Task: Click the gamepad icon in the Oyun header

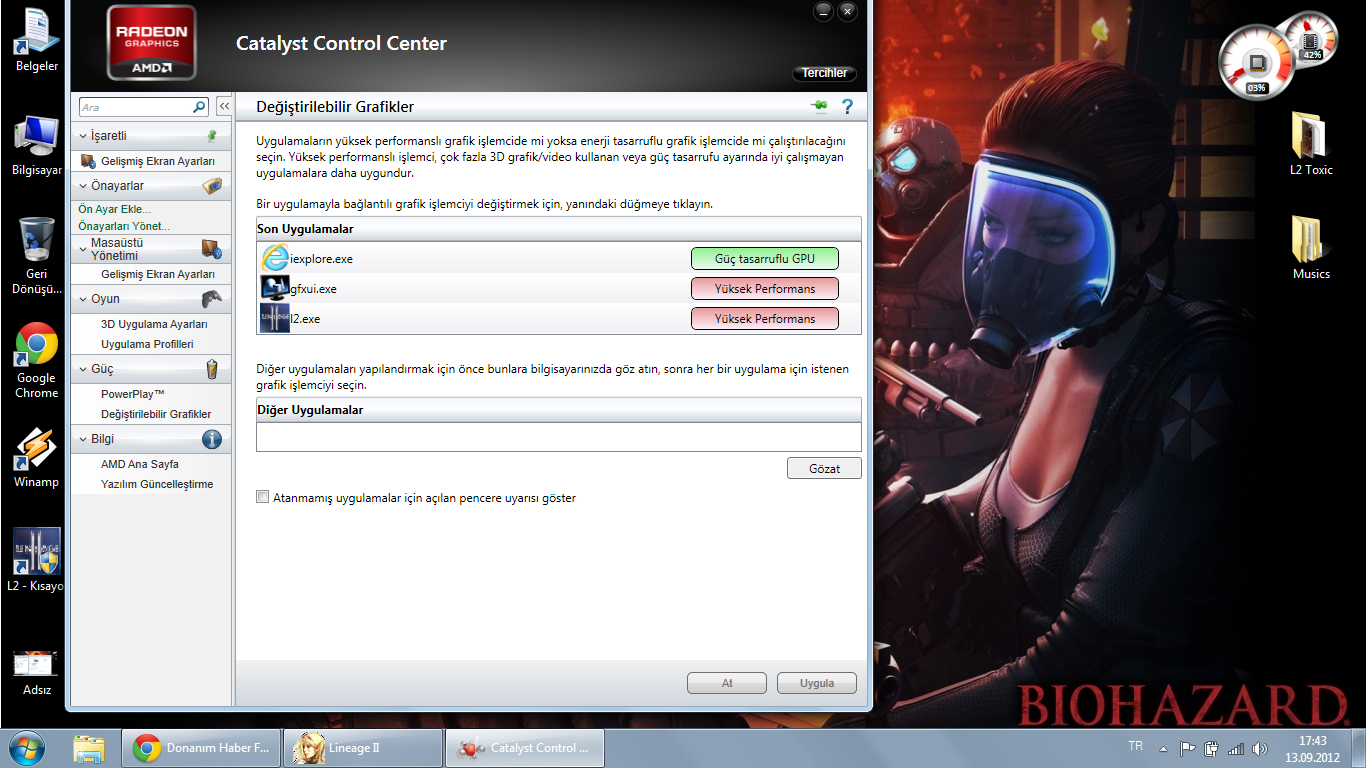Action: pyautogui.click(x=211, y=299)
